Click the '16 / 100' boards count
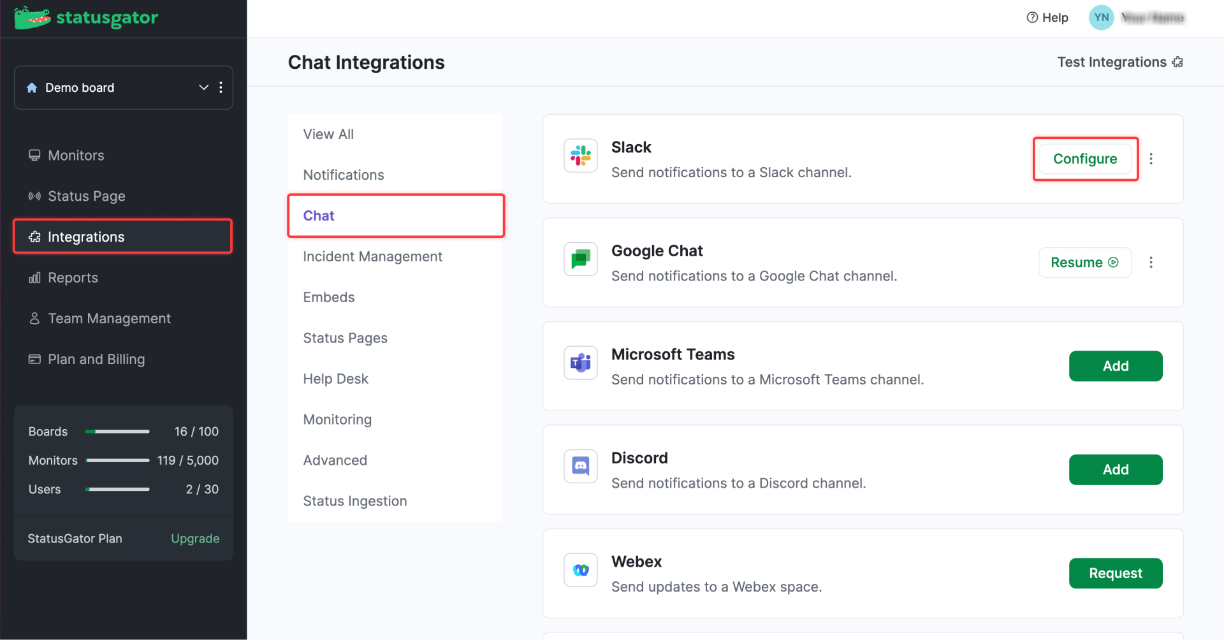Screen dimensions: 1224x640 pyautogui.click(x=196, y=432)
